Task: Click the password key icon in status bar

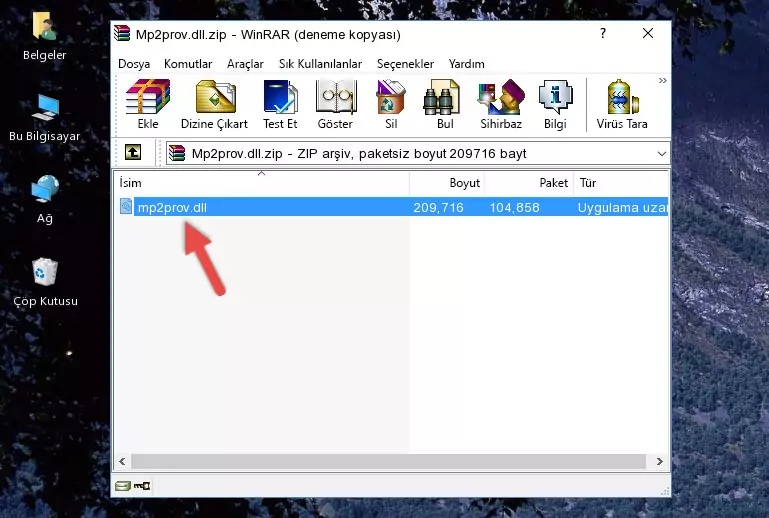Action: pyautogui.click(x=142, y=486)
